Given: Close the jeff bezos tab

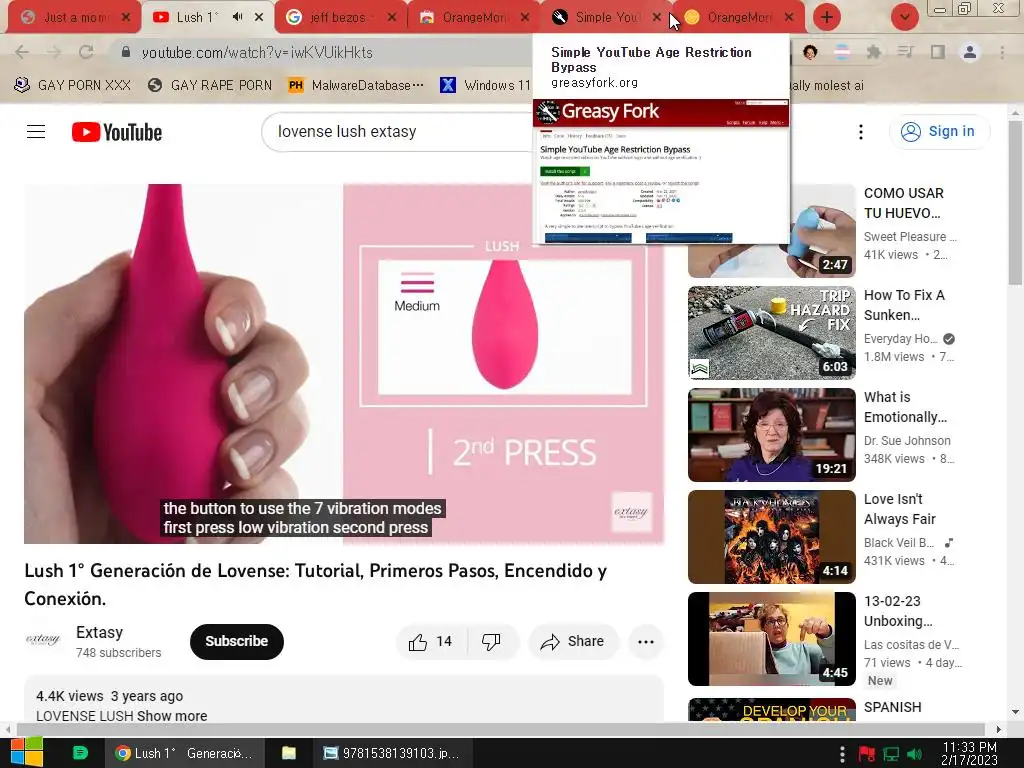Looking at the screenshot, I should pyautogui.click(x=392, y=17).
